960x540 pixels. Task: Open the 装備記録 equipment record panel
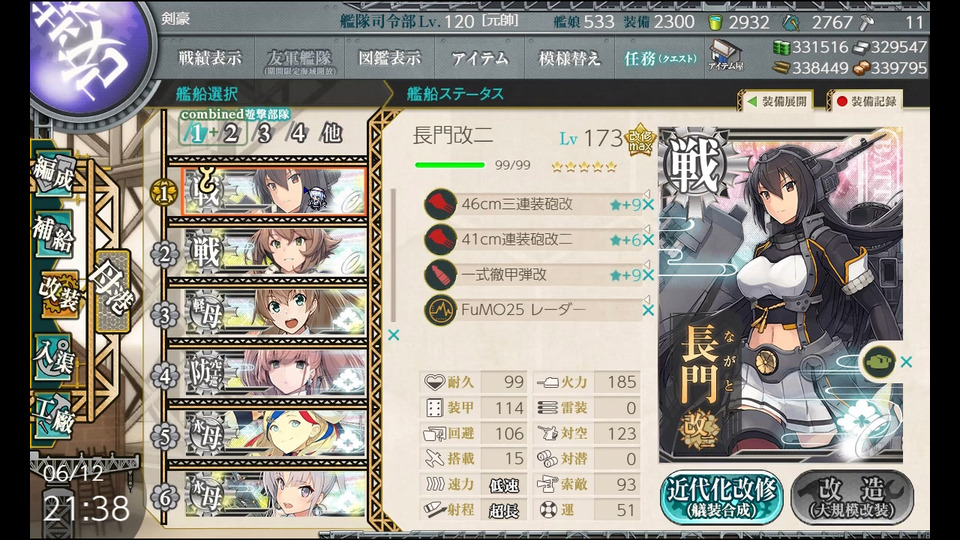[x=866, y=102]
